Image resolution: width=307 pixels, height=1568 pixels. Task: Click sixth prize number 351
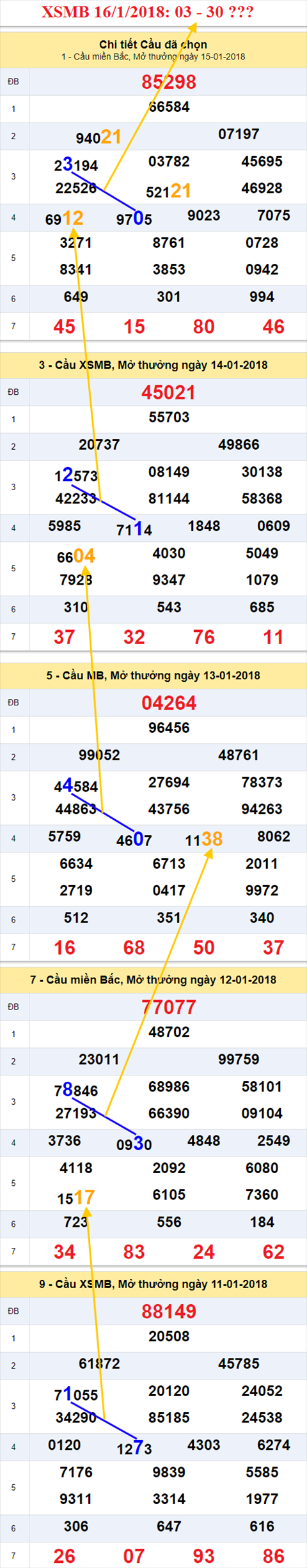(x=169, y=918)
